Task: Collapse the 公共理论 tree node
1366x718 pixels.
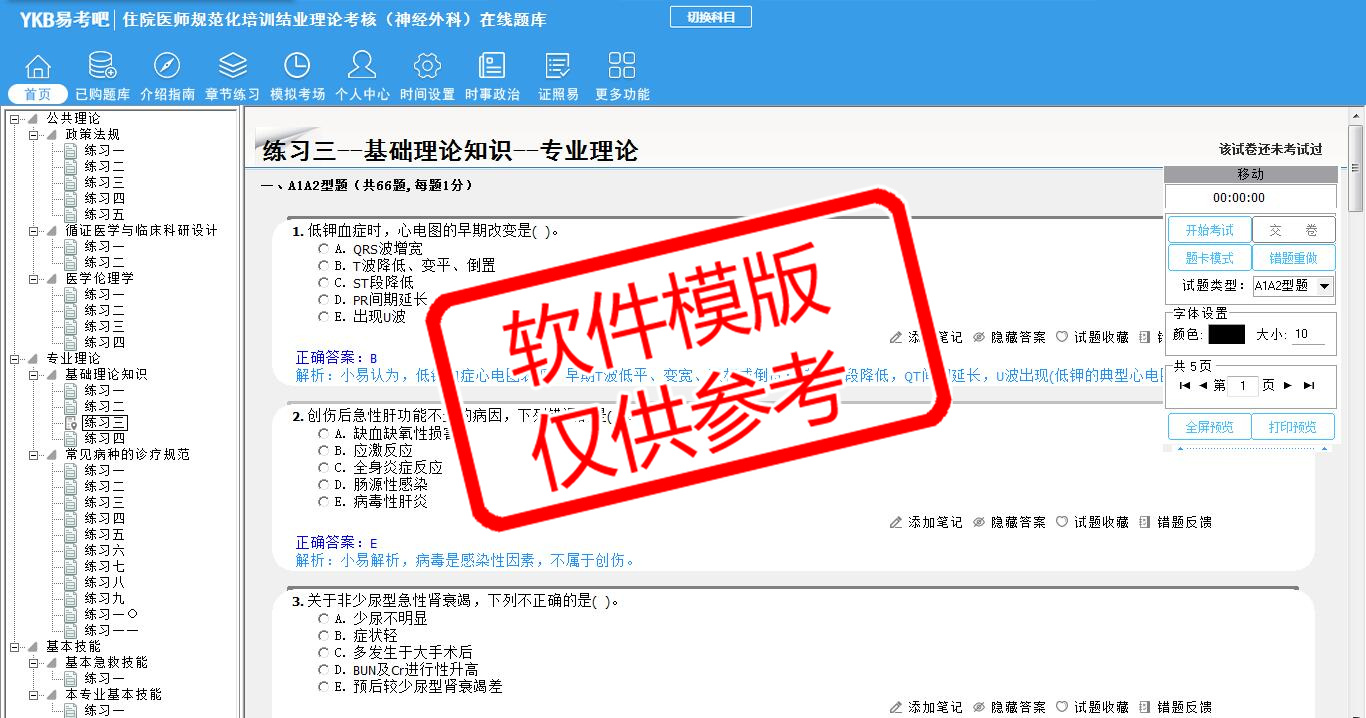Action: (15, 119)
